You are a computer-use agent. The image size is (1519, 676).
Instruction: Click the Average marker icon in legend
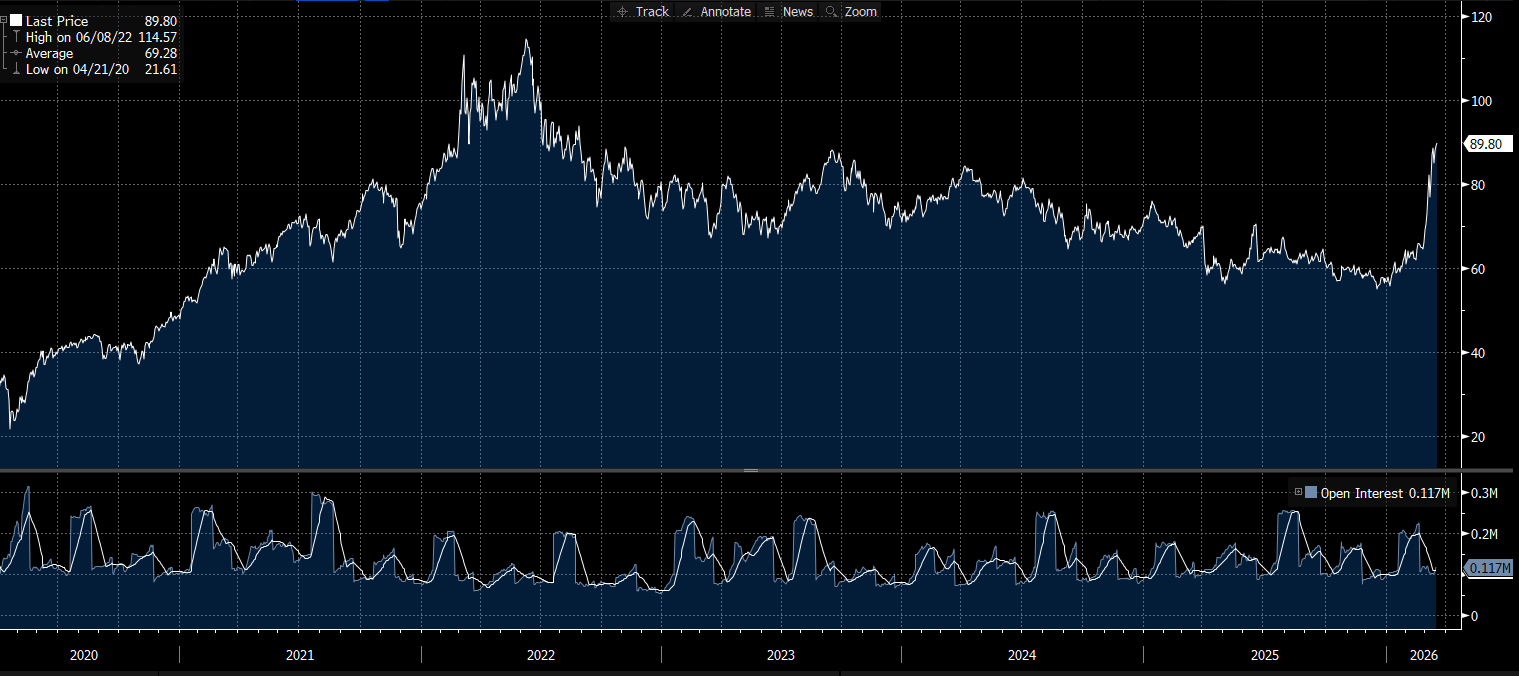pos(15,53)
